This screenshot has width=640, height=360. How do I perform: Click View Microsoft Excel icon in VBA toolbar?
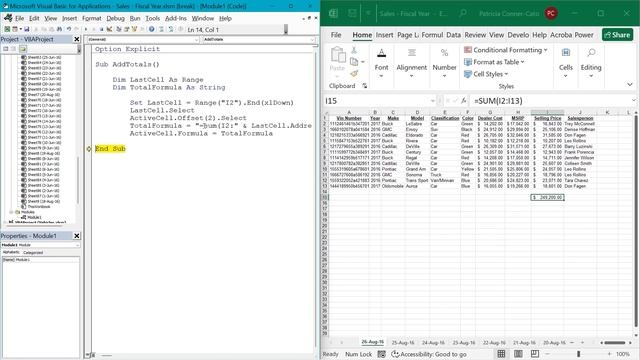pos(7,29)
